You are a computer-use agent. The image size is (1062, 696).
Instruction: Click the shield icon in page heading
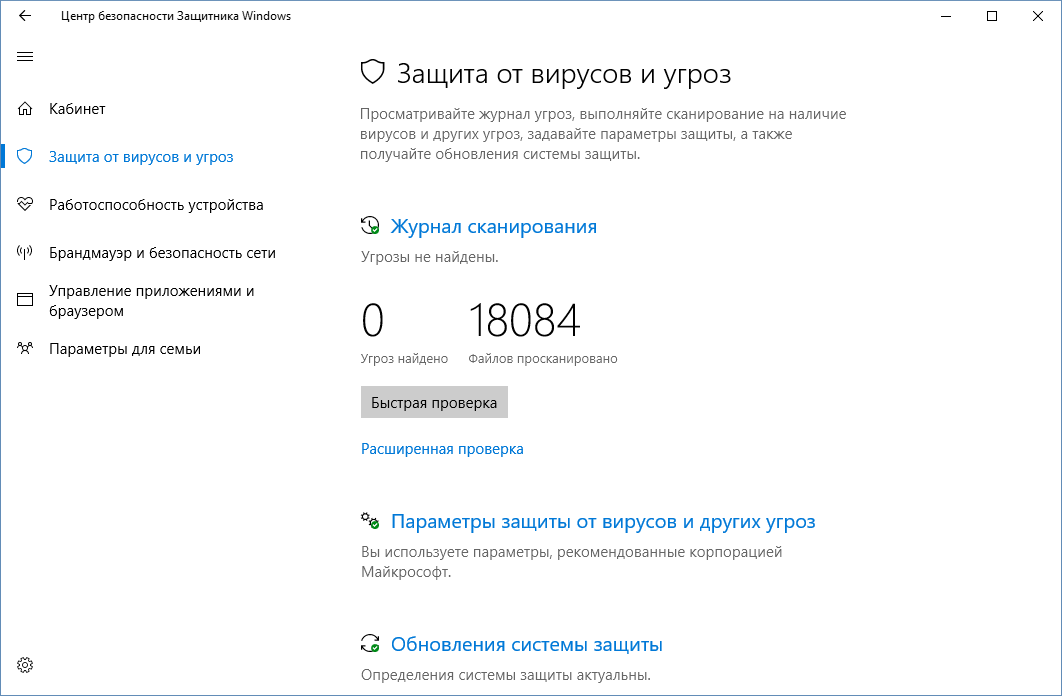coord(373,72)
